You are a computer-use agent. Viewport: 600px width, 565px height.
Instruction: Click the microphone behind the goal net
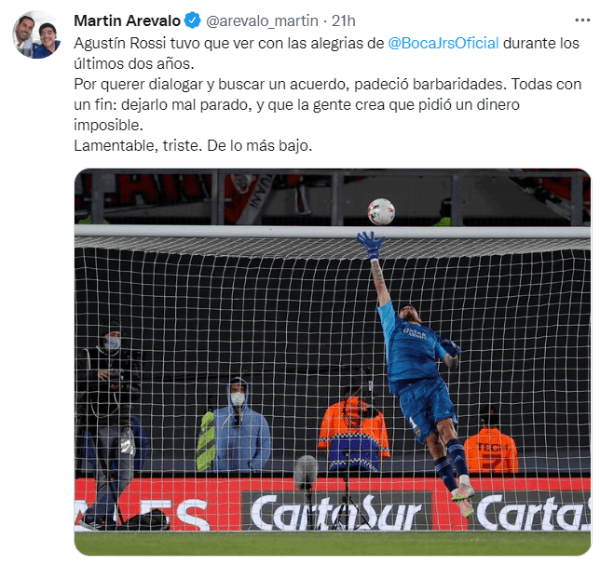click(305, 472)
